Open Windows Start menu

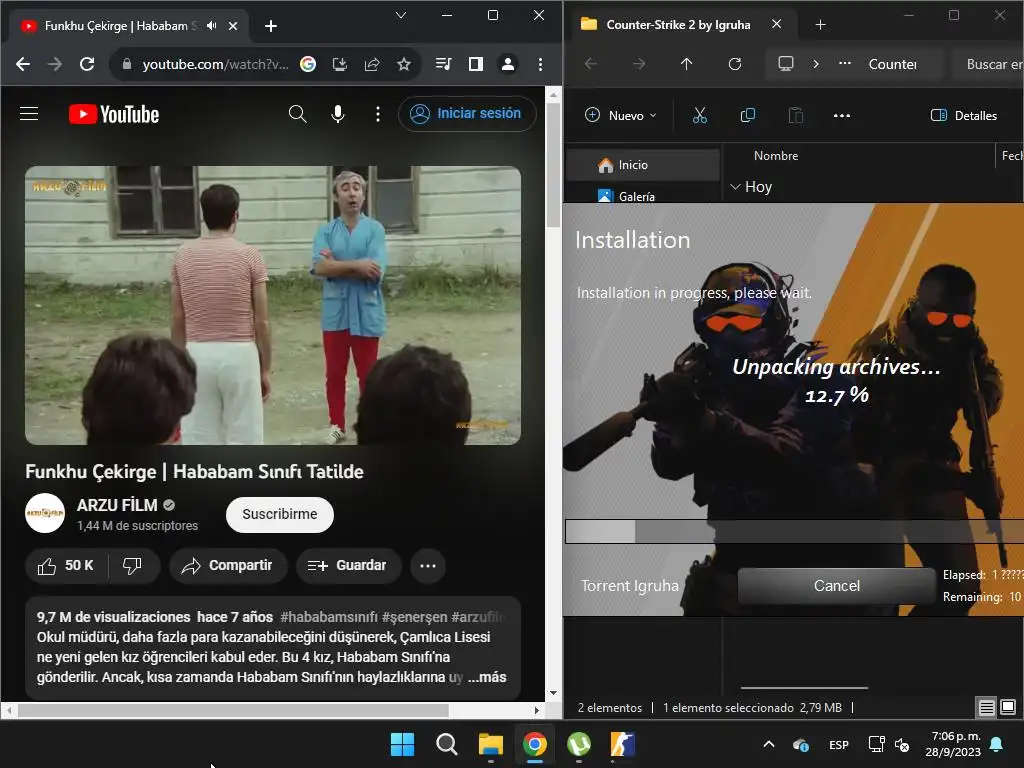coord(402,744)
